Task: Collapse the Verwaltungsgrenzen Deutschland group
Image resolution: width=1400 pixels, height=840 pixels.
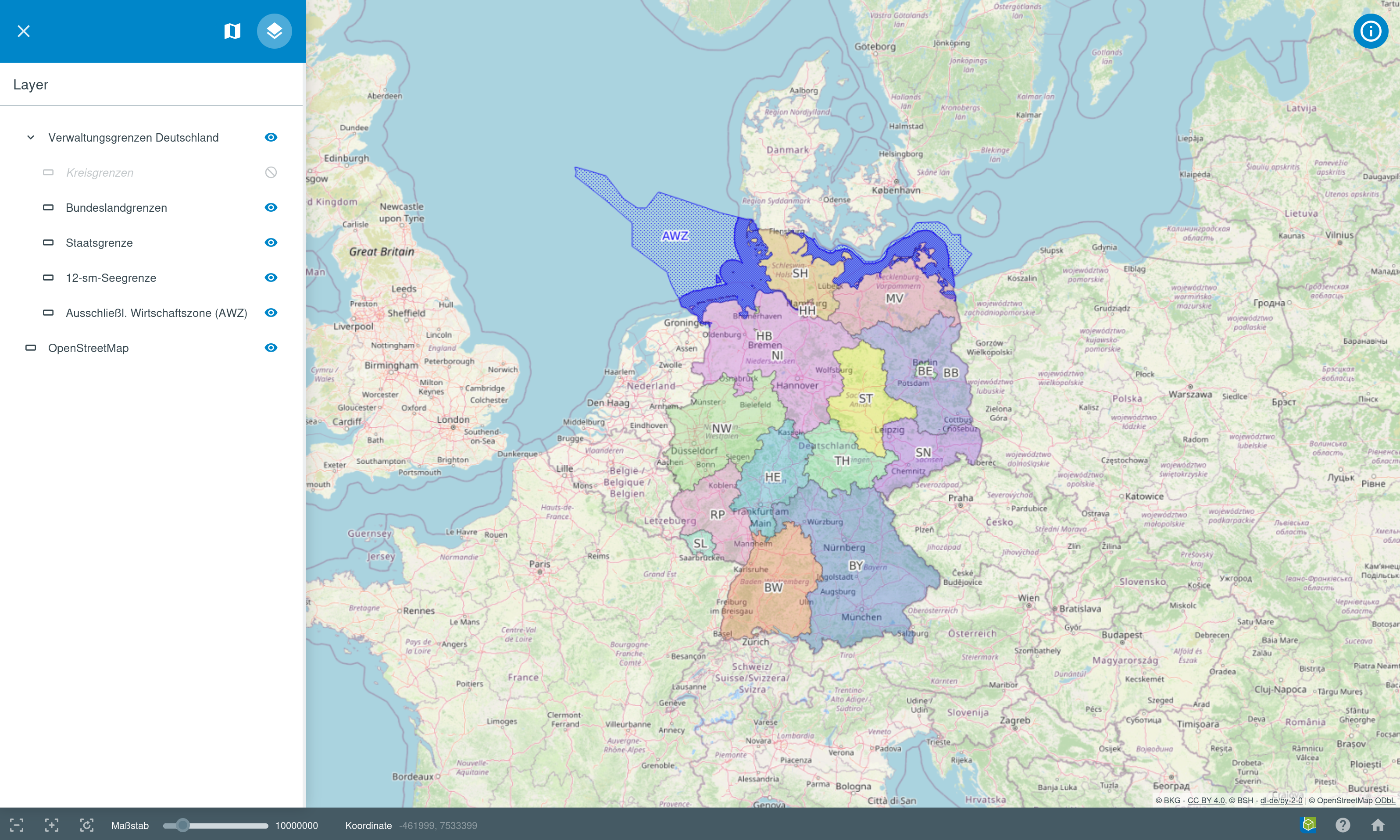Action: 31,138
